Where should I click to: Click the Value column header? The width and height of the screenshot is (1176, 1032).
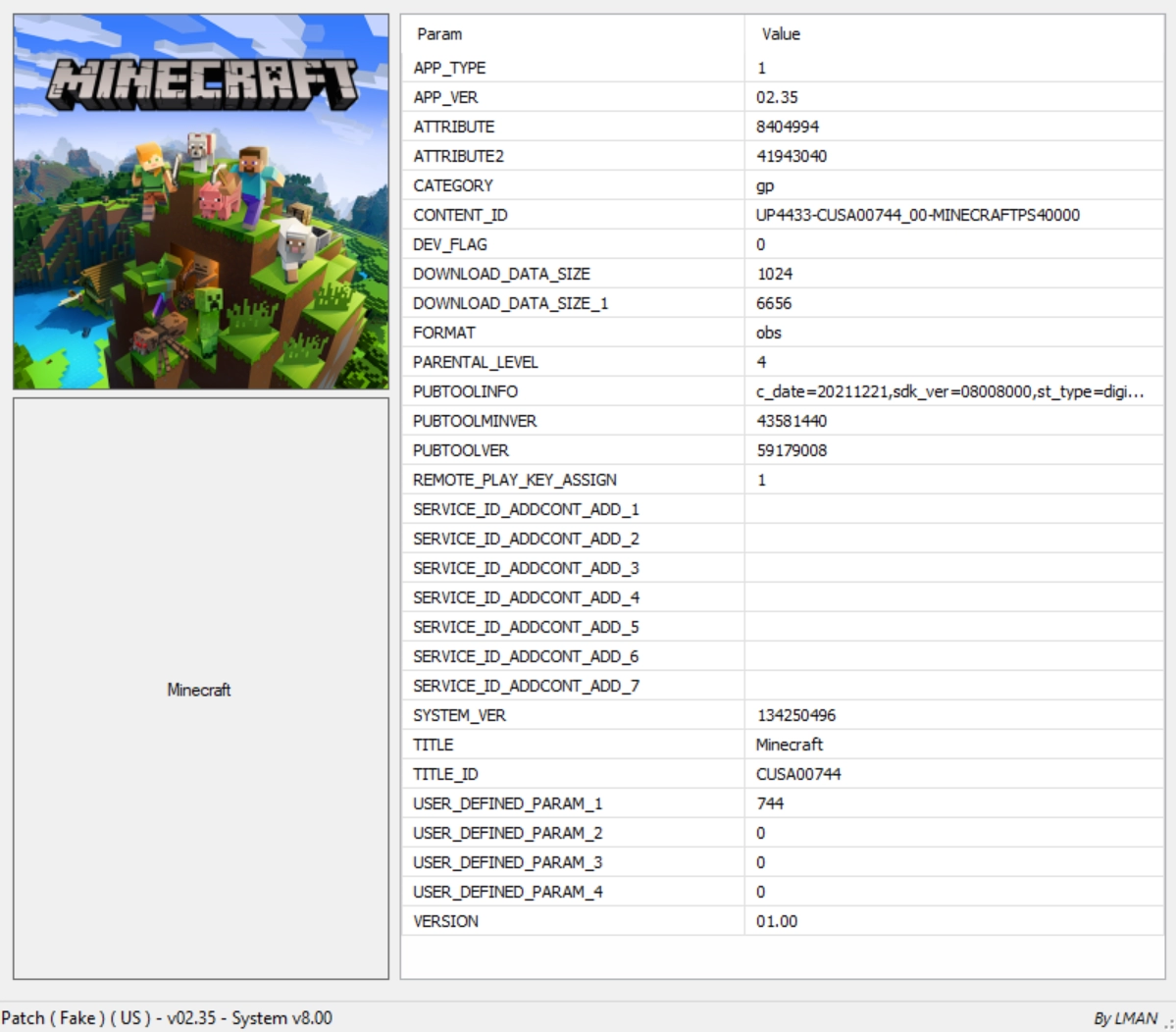(x=781, y=34)
